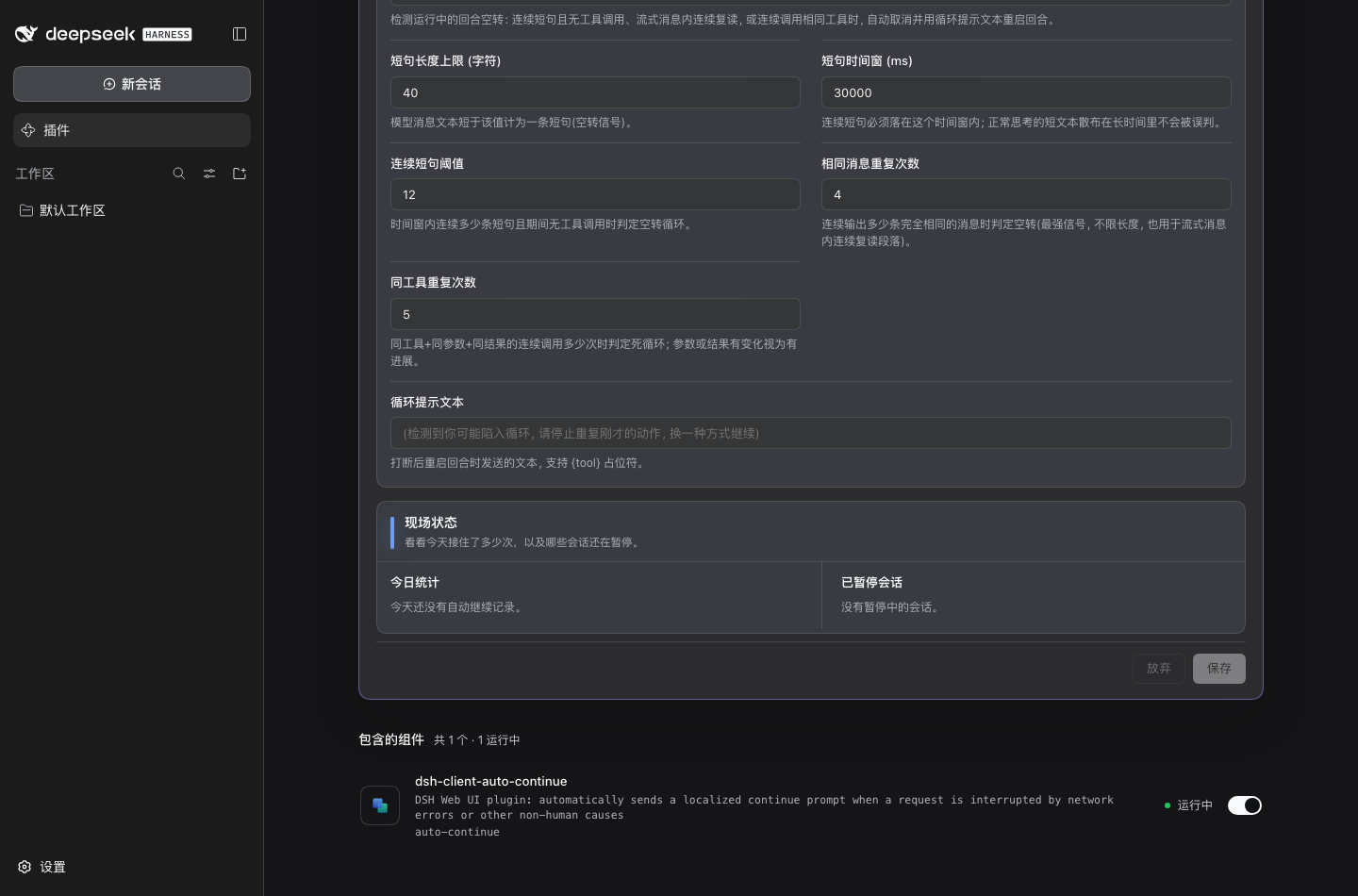Click the green 运行中 status indicator
This screenshot has width=1358, height=896.
1188,805
